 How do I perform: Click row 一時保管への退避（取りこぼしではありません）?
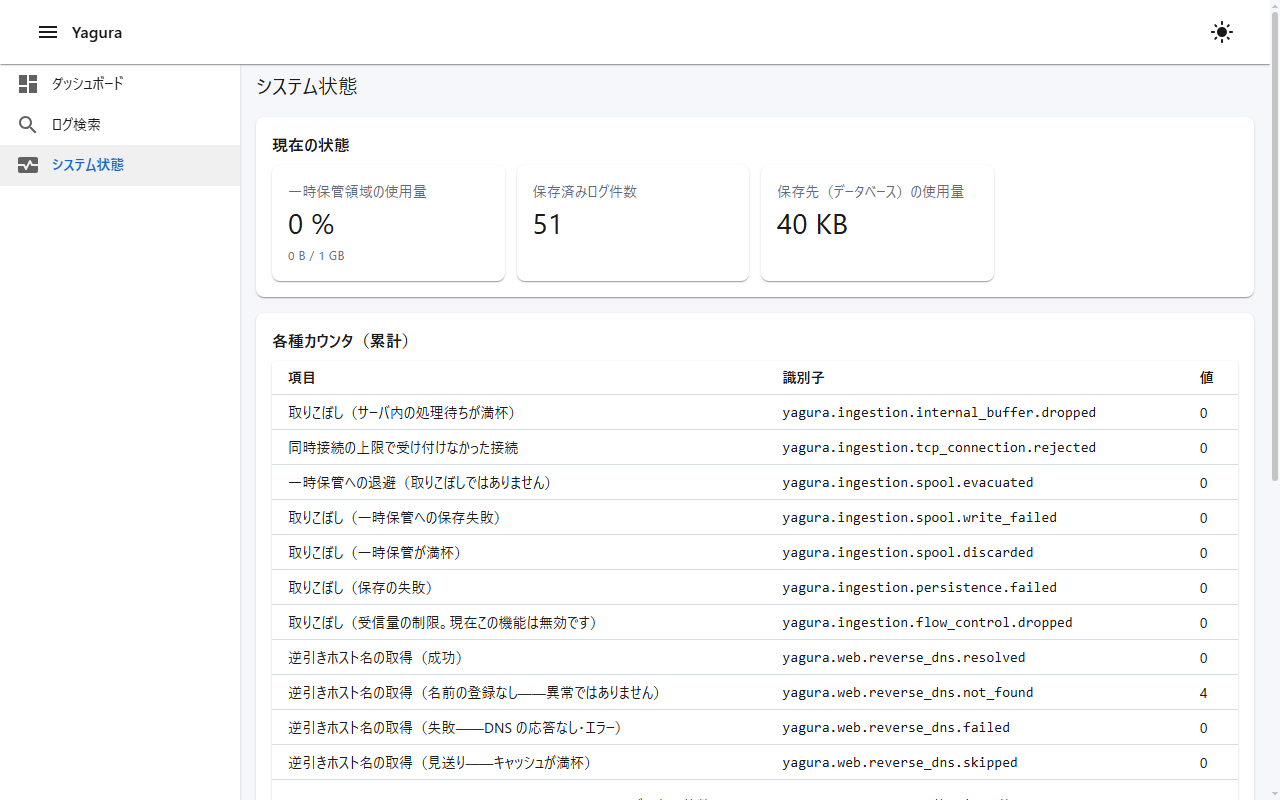(x=755, y=482)
